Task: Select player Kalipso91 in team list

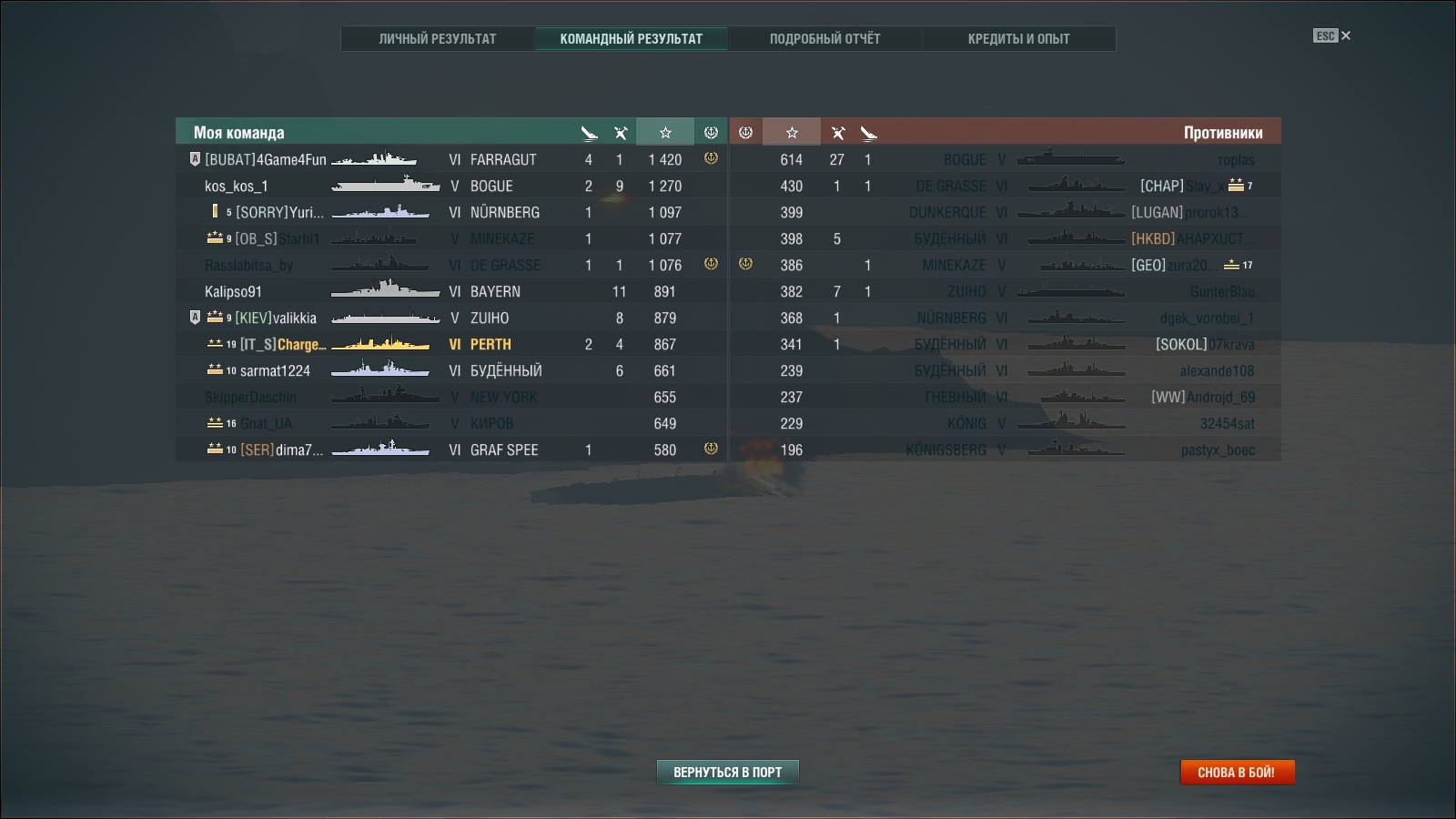Action: pos(451,291)
